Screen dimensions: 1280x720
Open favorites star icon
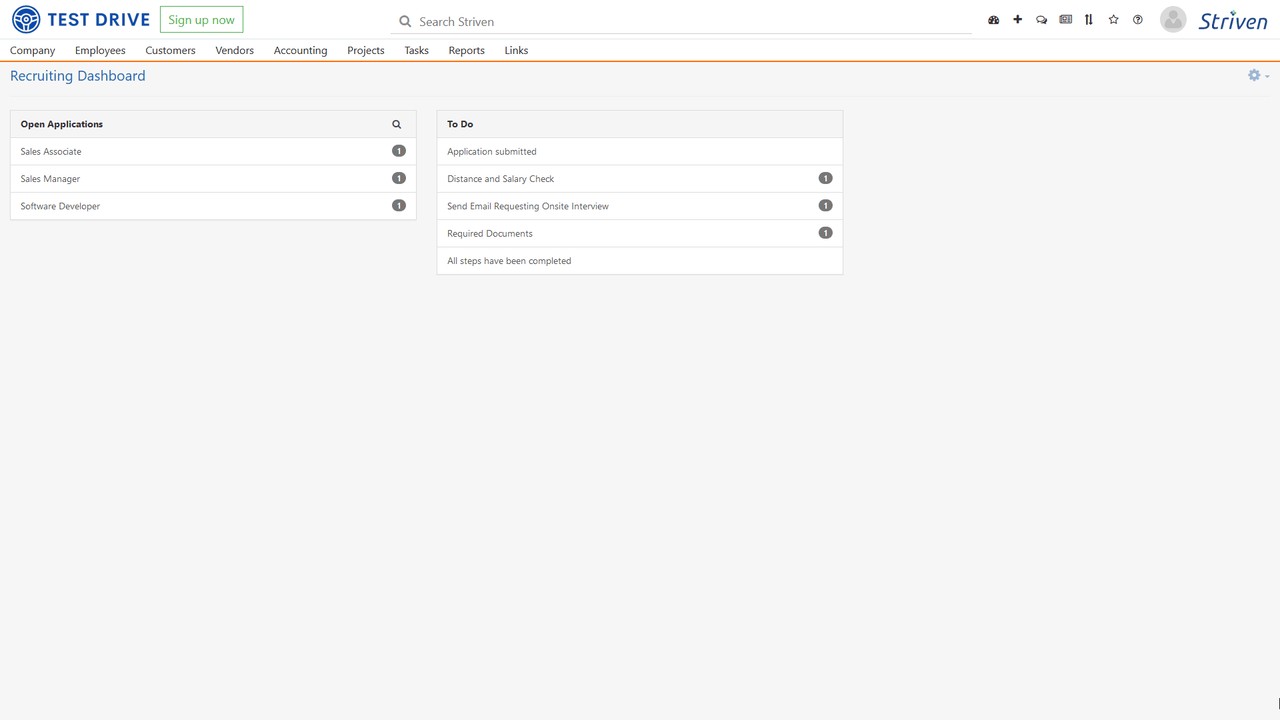[1113, 20]
